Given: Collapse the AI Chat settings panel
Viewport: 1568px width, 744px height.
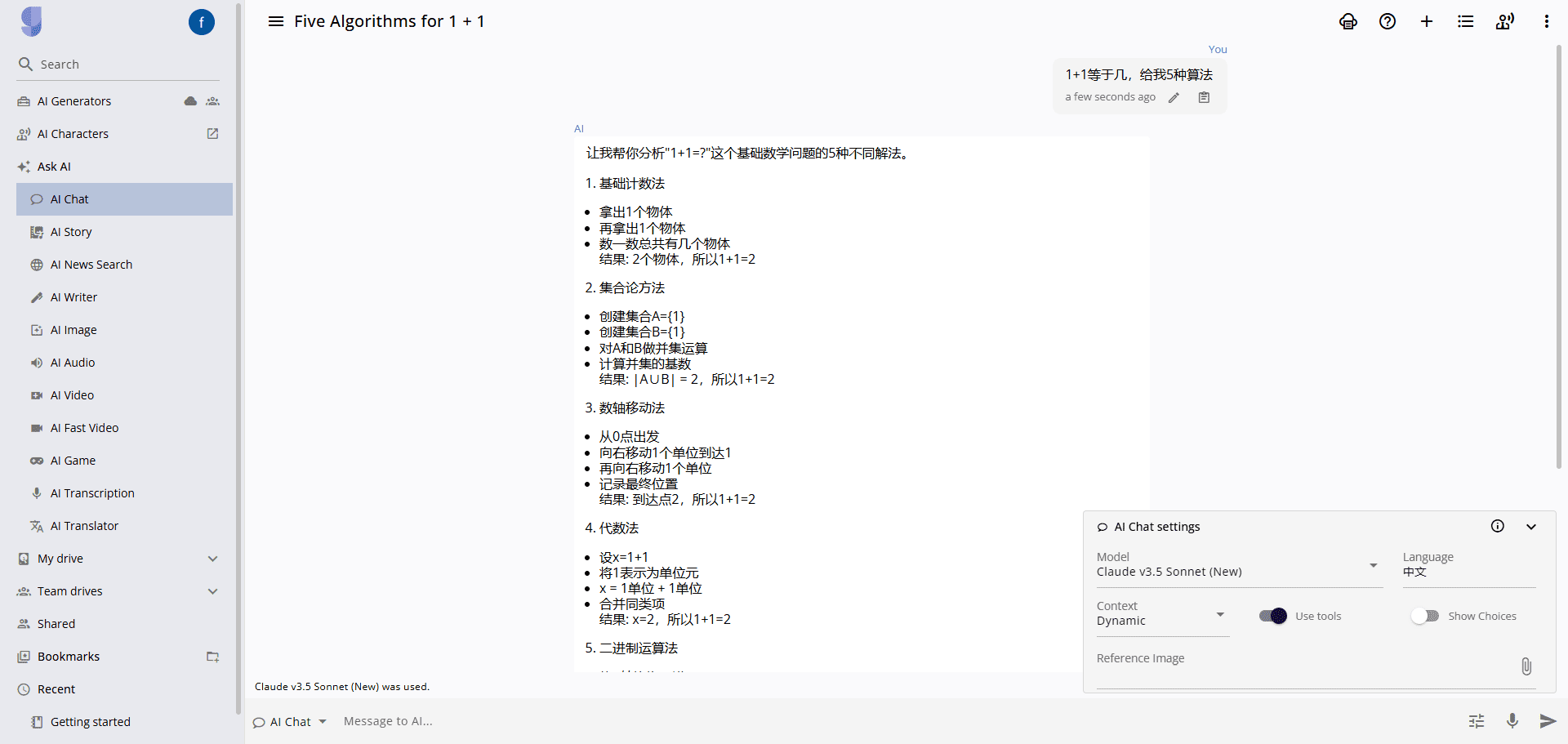Looking at the screenshot, I should coord(1531,527).
